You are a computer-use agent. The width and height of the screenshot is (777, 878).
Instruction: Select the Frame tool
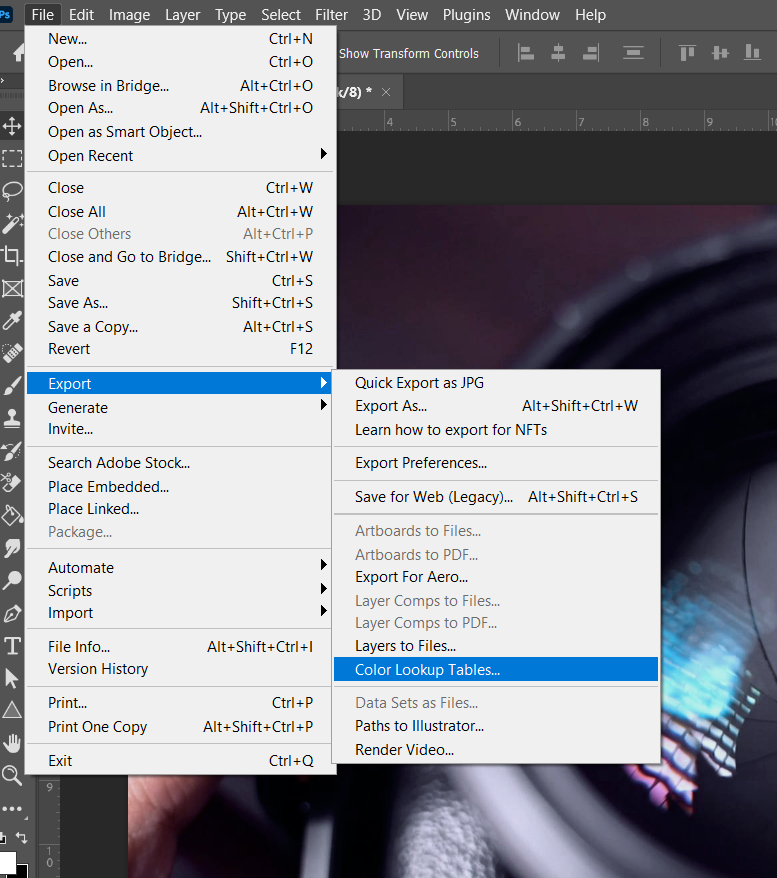[x=12, y=289]
